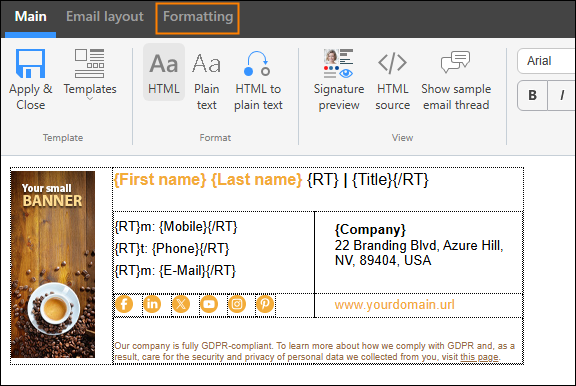Click the YouTube social icon
Image resolution: width=576 pixels, height=386 pixels.
[209, 304]
